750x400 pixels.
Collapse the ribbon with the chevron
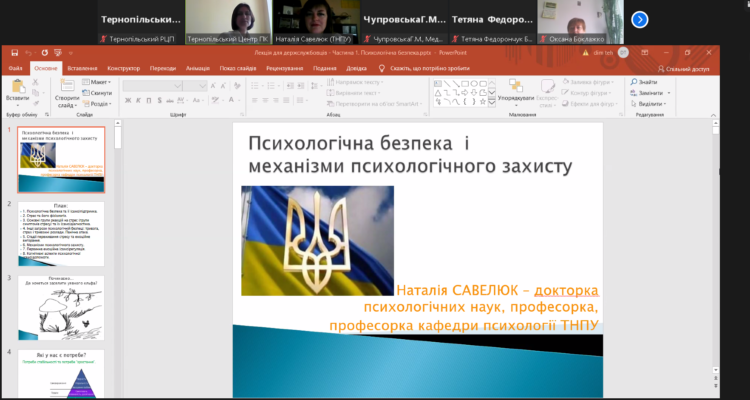click(x=714, y=115)
